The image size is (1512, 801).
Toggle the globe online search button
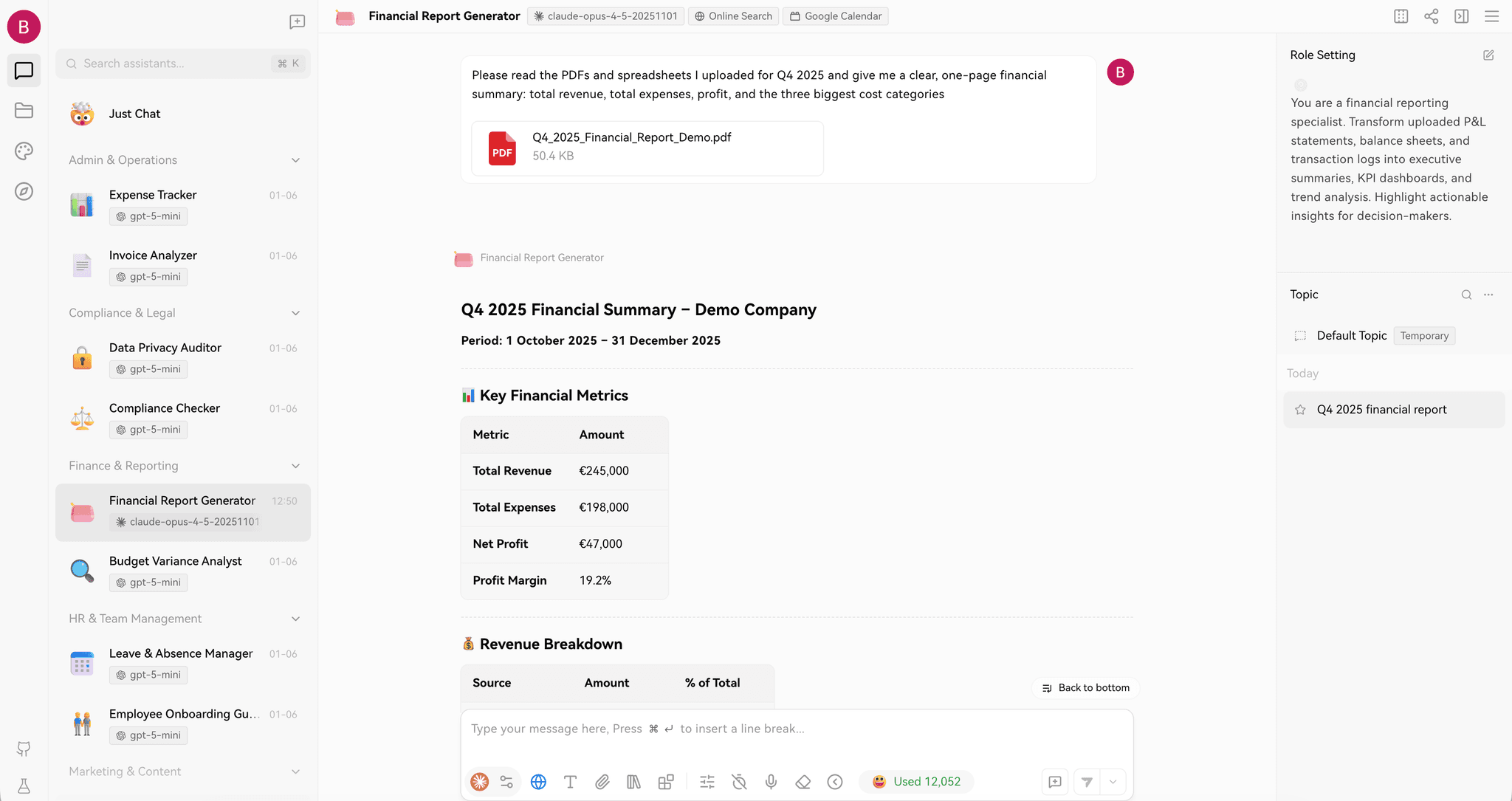pyautogui.click(x=539, y=782)
